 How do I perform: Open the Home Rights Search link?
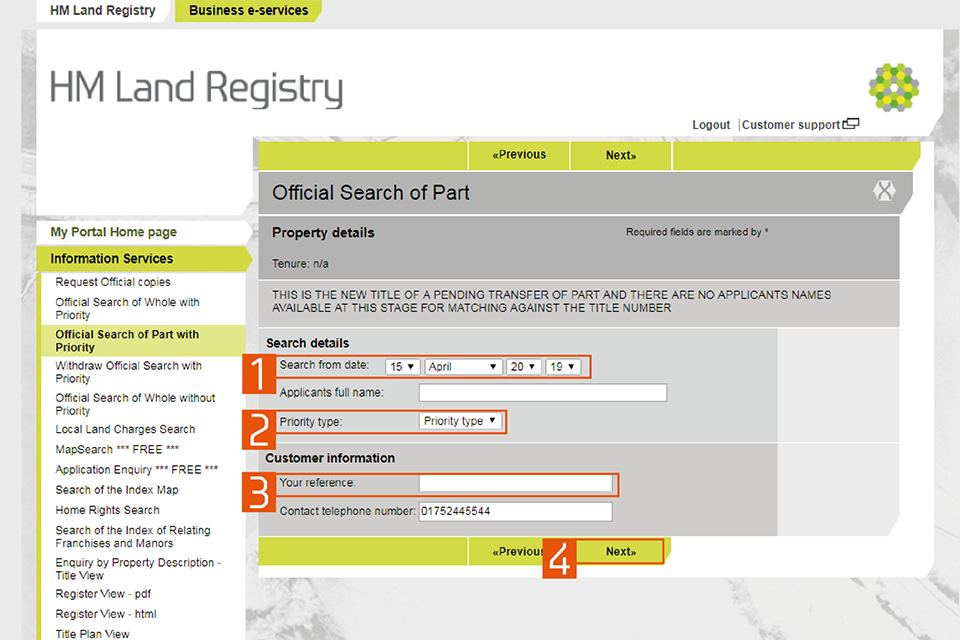tap(107, 510)
